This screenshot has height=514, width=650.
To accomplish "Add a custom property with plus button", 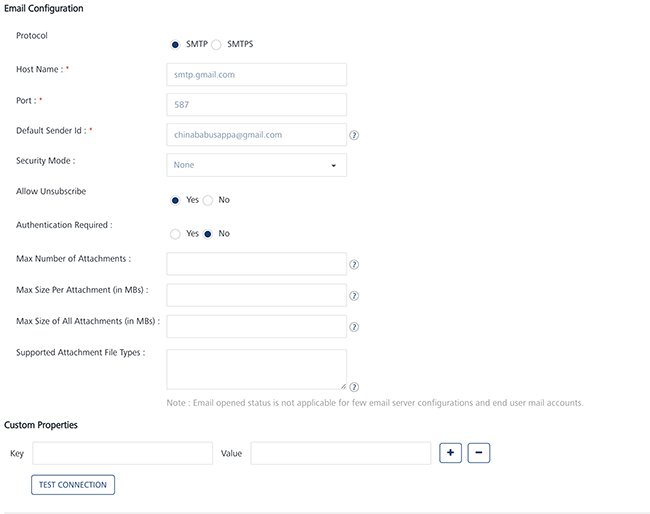I will tap(450, 453).
